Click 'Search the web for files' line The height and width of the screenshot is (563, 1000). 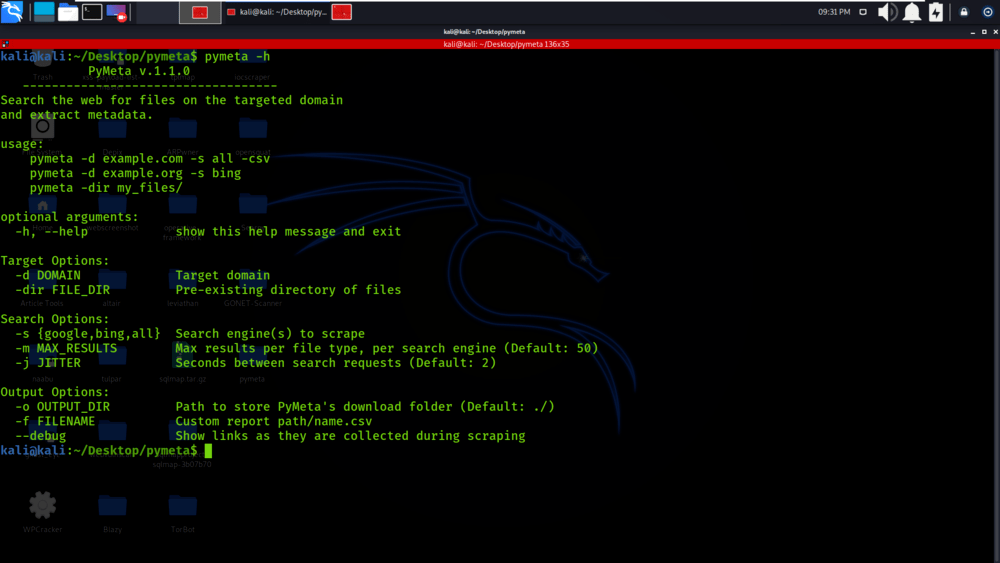(172, 100)
